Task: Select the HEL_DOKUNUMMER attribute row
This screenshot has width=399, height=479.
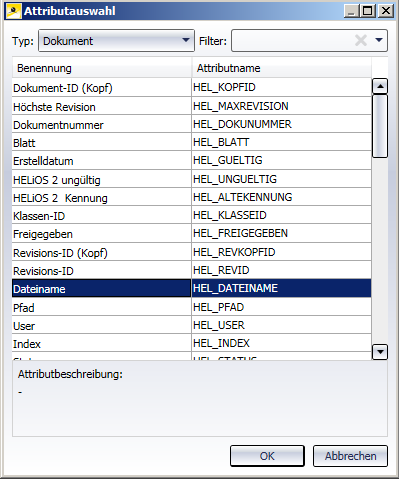Action: (x=192, y=124)
